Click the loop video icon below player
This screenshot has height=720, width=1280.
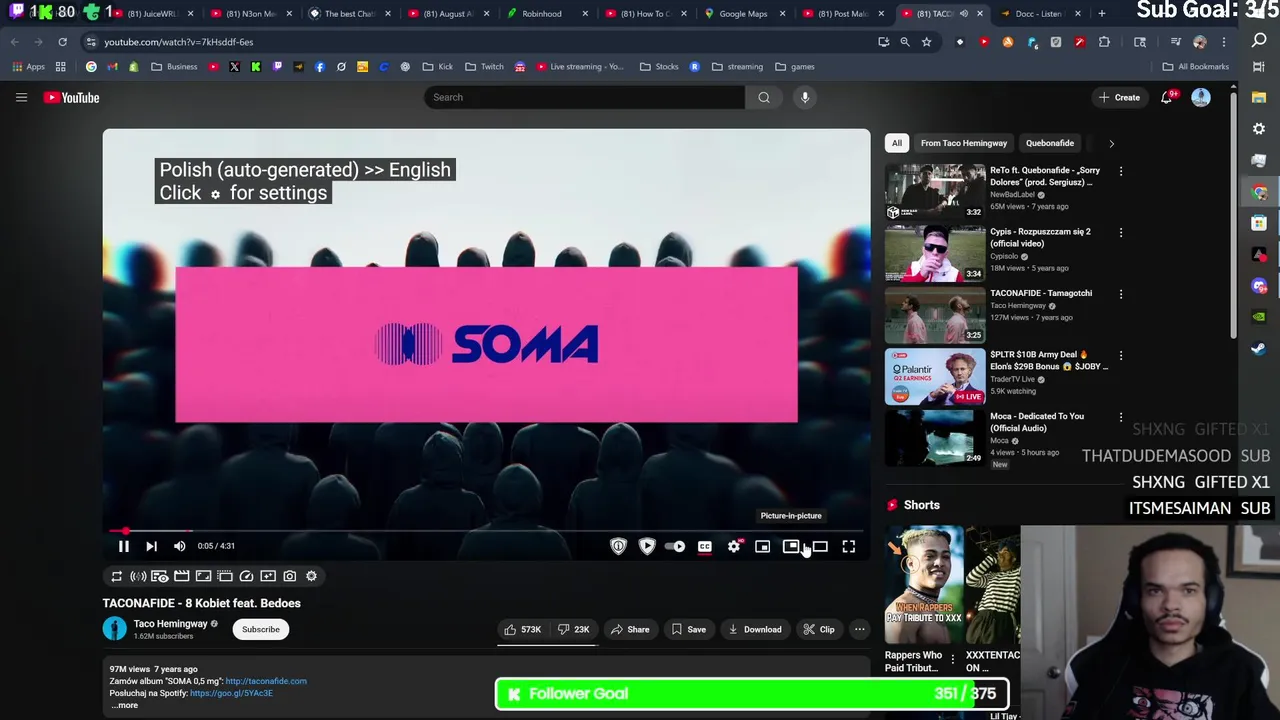point(116,576)
